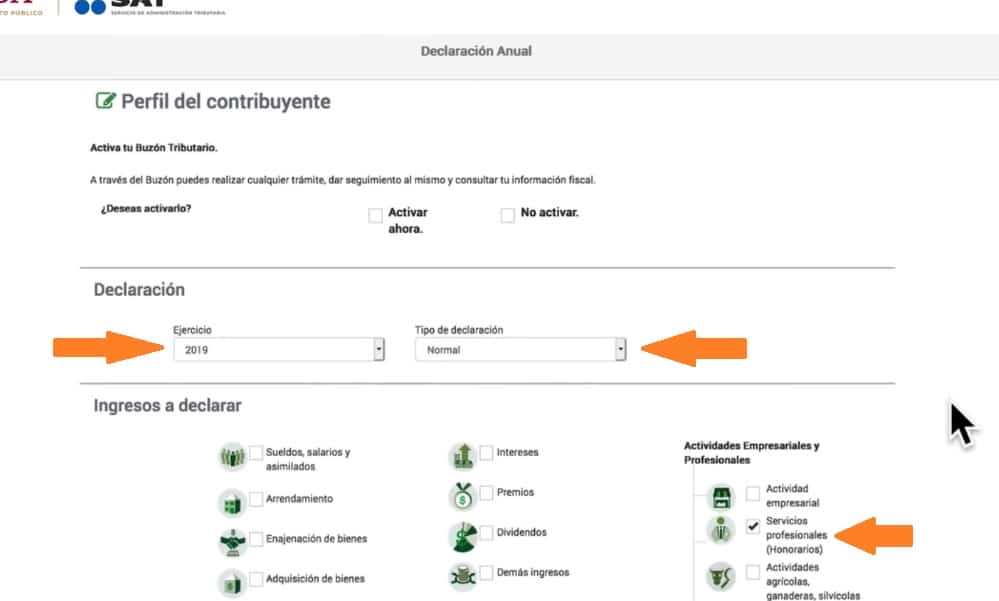The width and height of the screenshot is (999, 601).
Task: Uncheck Servicios profesionales (Honorarios) checkbox
Action: pyautogui.click(x=753, y=528)
